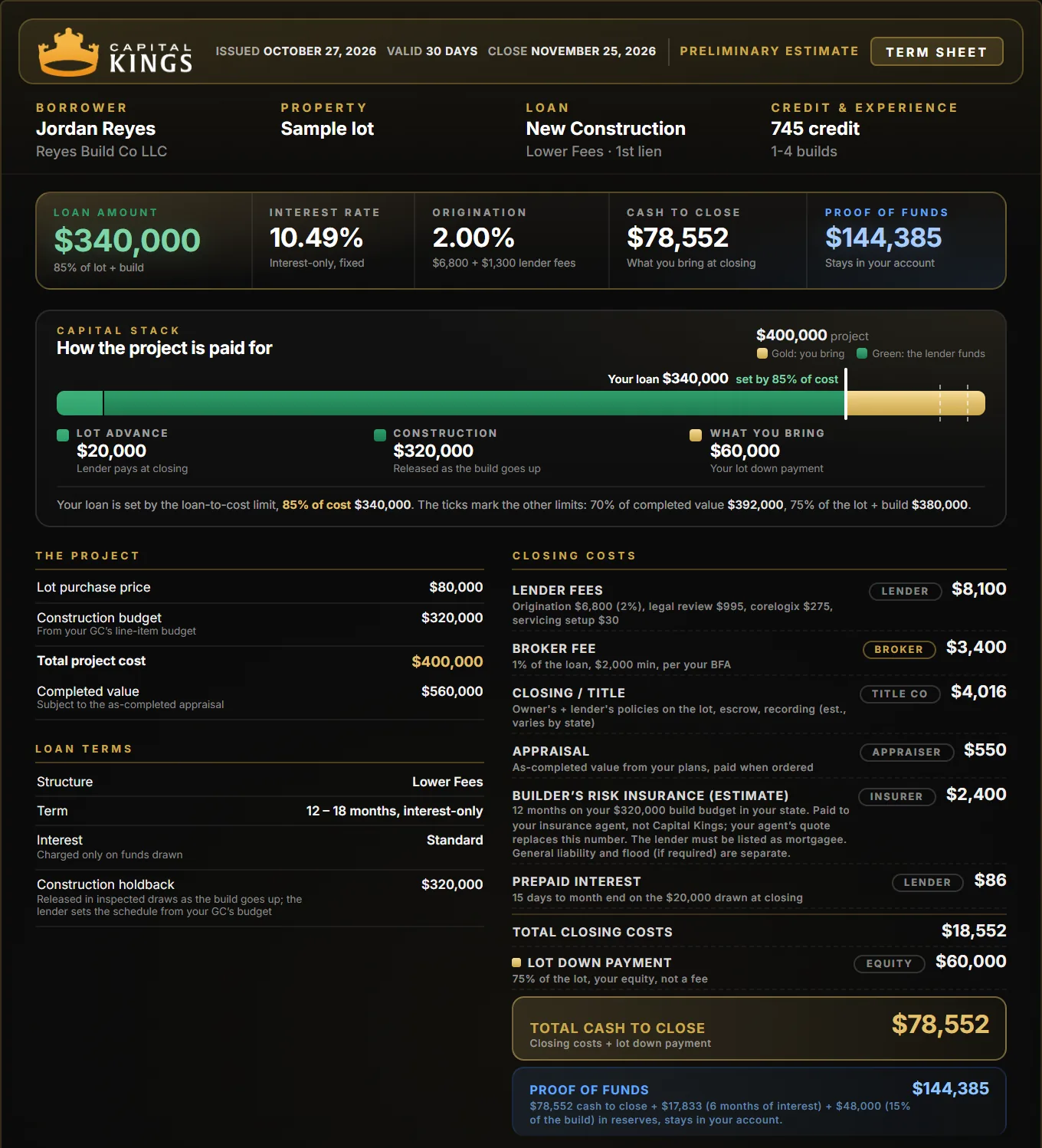1042x1148 pixels.
Task: Click the $78,552 cash to close card value
Action: tap(677, 238)
